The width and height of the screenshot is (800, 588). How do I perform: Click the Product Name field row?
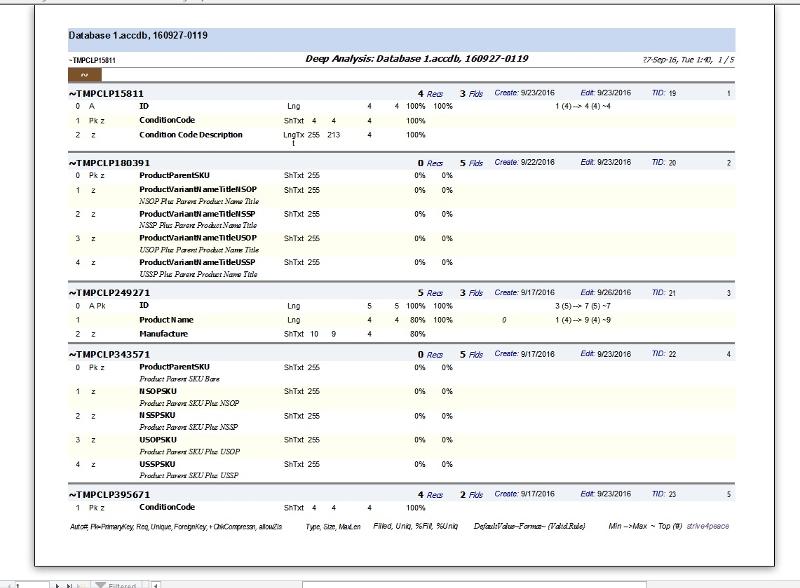point(166,320)
